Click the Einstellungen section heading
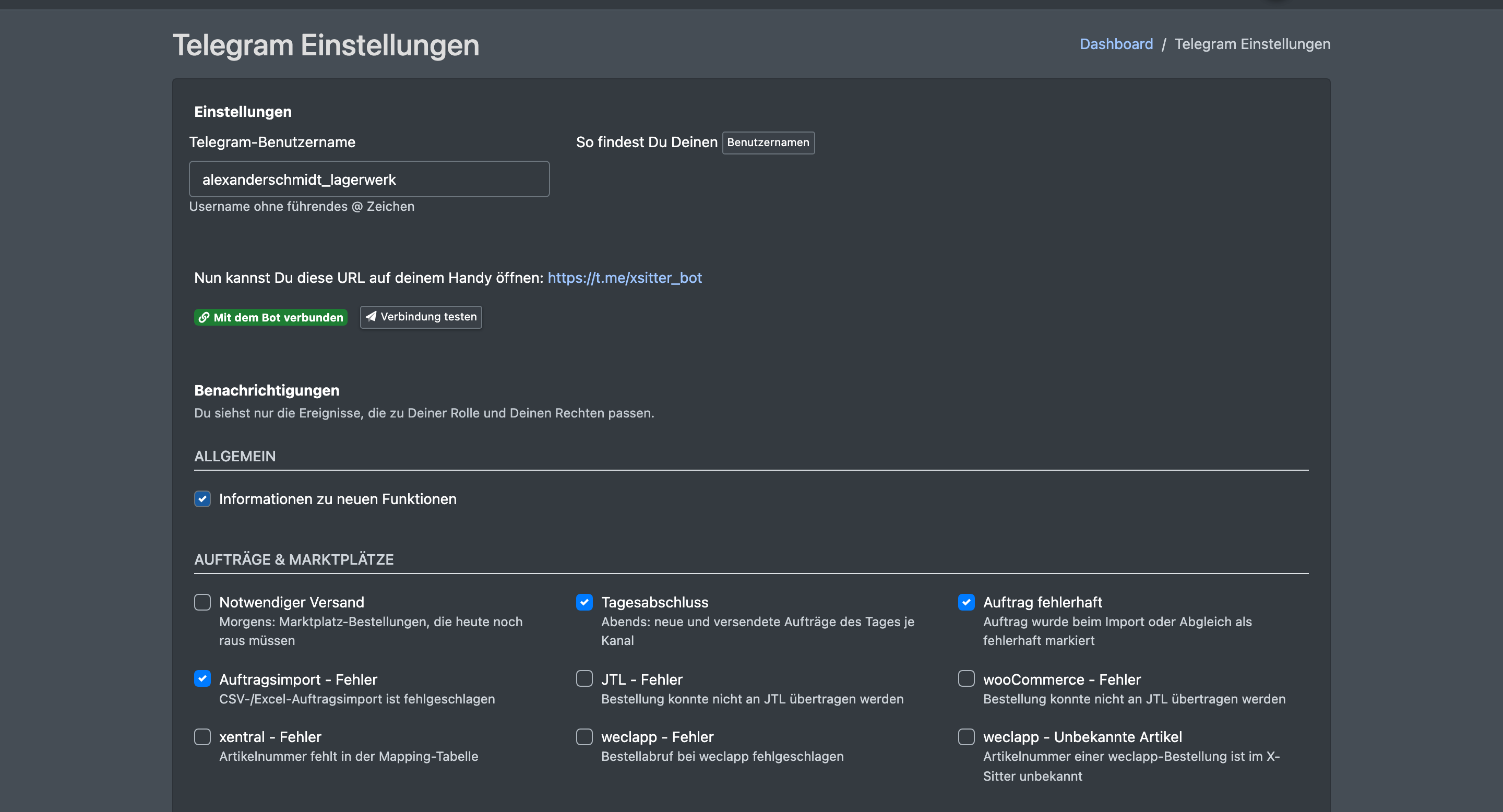 click(x=243, y=112)
